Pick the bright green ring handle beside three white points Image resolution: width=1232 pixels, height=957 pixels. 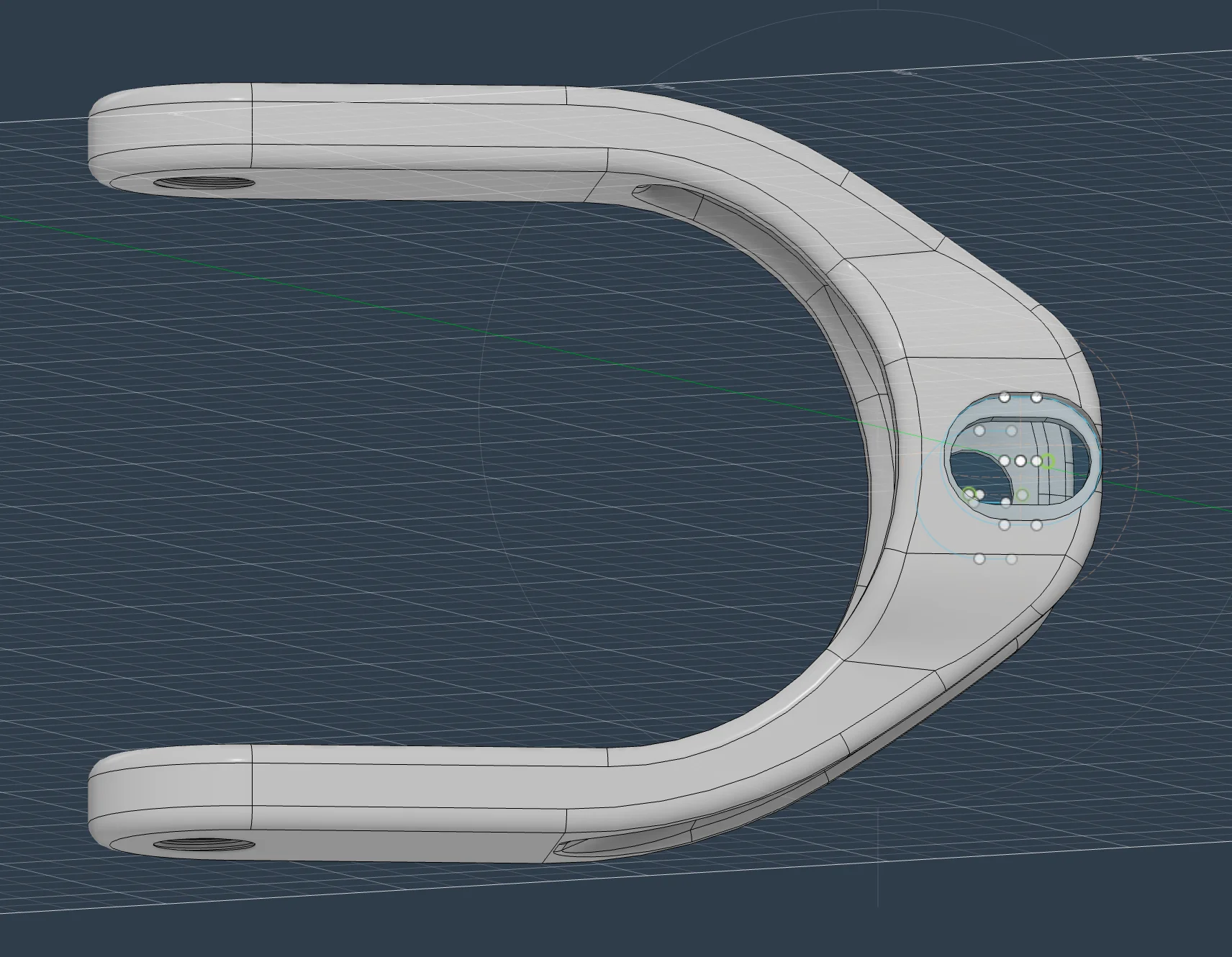coord(1048,461)
